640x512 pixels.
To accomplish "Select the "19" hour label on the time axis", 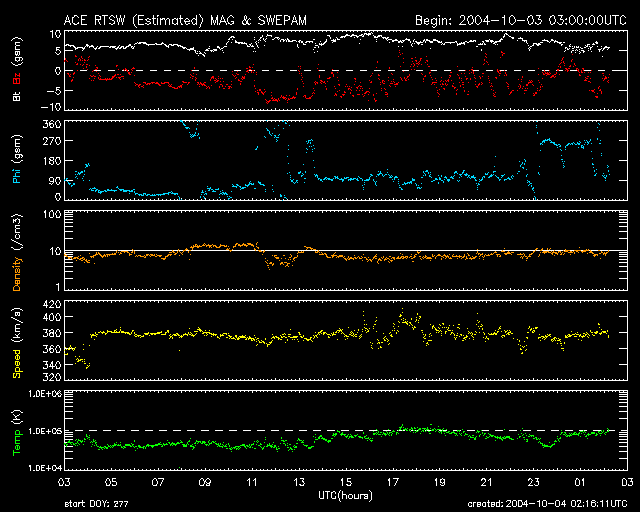I will pyautogui.click(x=440, y=482).
